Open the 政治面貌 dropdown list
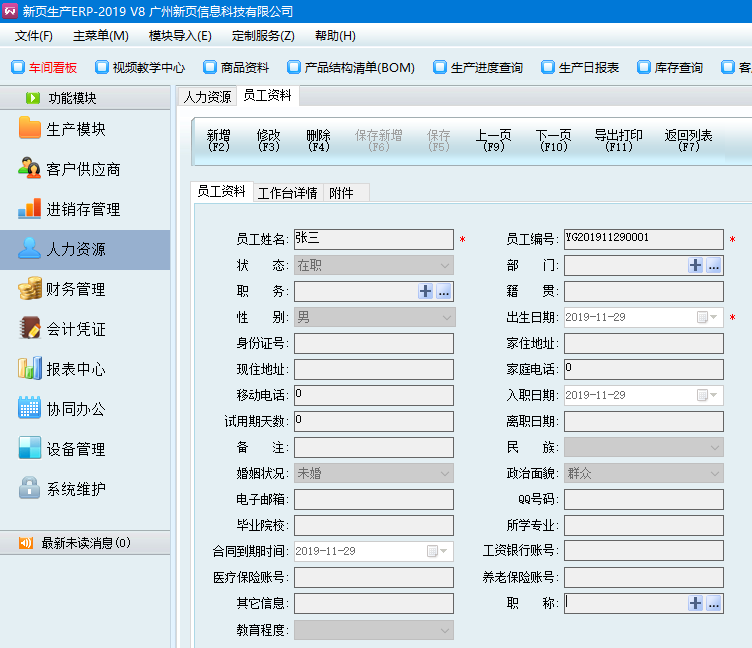Image resolution: width=752 pixels, height=648 pixels. pos(714,473)
